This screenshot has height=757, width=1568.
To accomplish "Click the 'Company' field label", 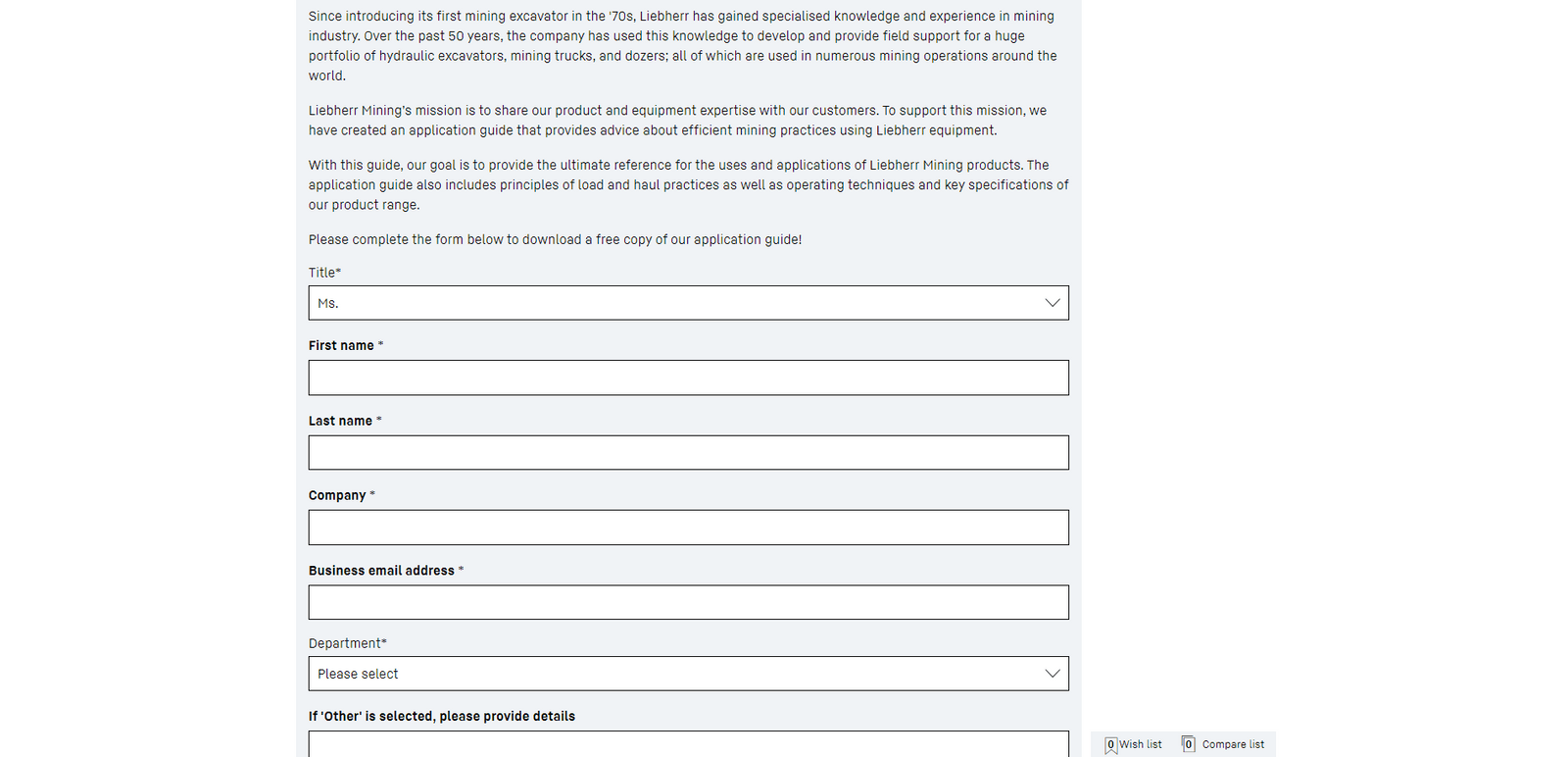I will [337, 495].
